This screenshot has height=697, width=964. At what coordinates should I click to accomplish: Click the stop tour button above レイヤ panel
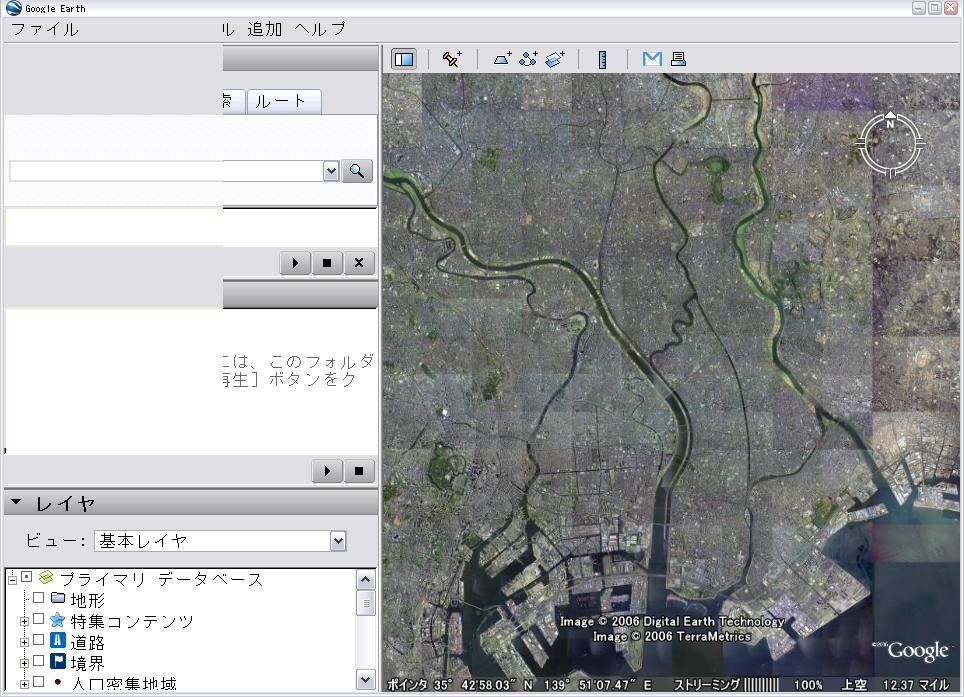click(359, 471)
